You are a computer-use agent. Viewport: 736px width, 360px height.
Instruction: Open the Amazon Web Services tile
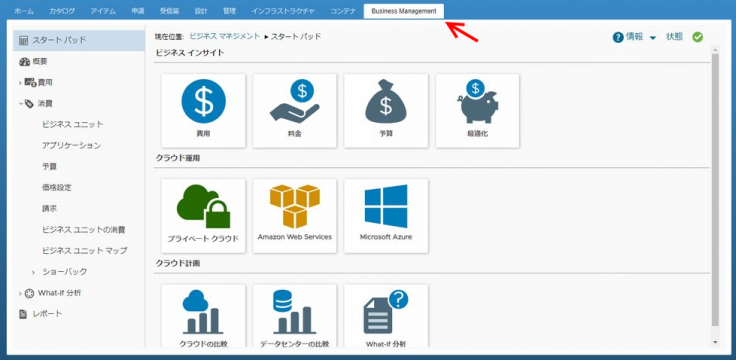click(295, 216)
